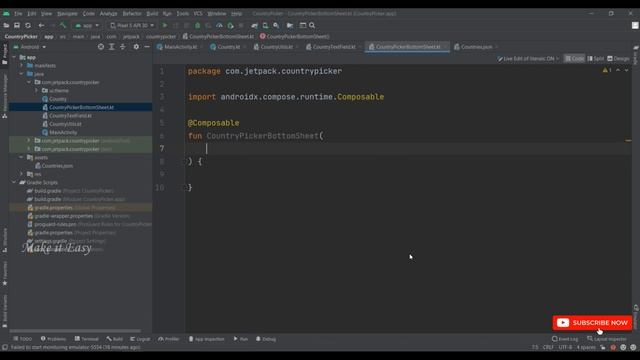640x360 pixels.
Task: Click Expand All icon in Project panel
Action: click(x=111, y=47)
